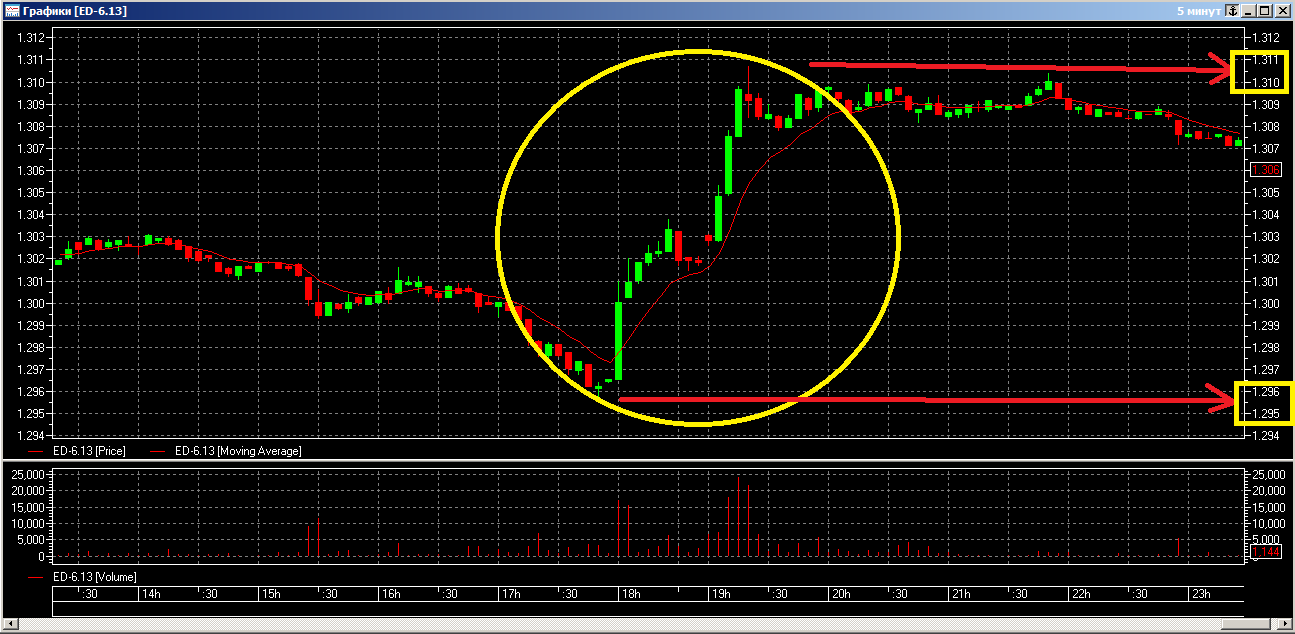Click the 18h mark on time axis
This screenshot has height=634, width=1295.
coord(631,594)
